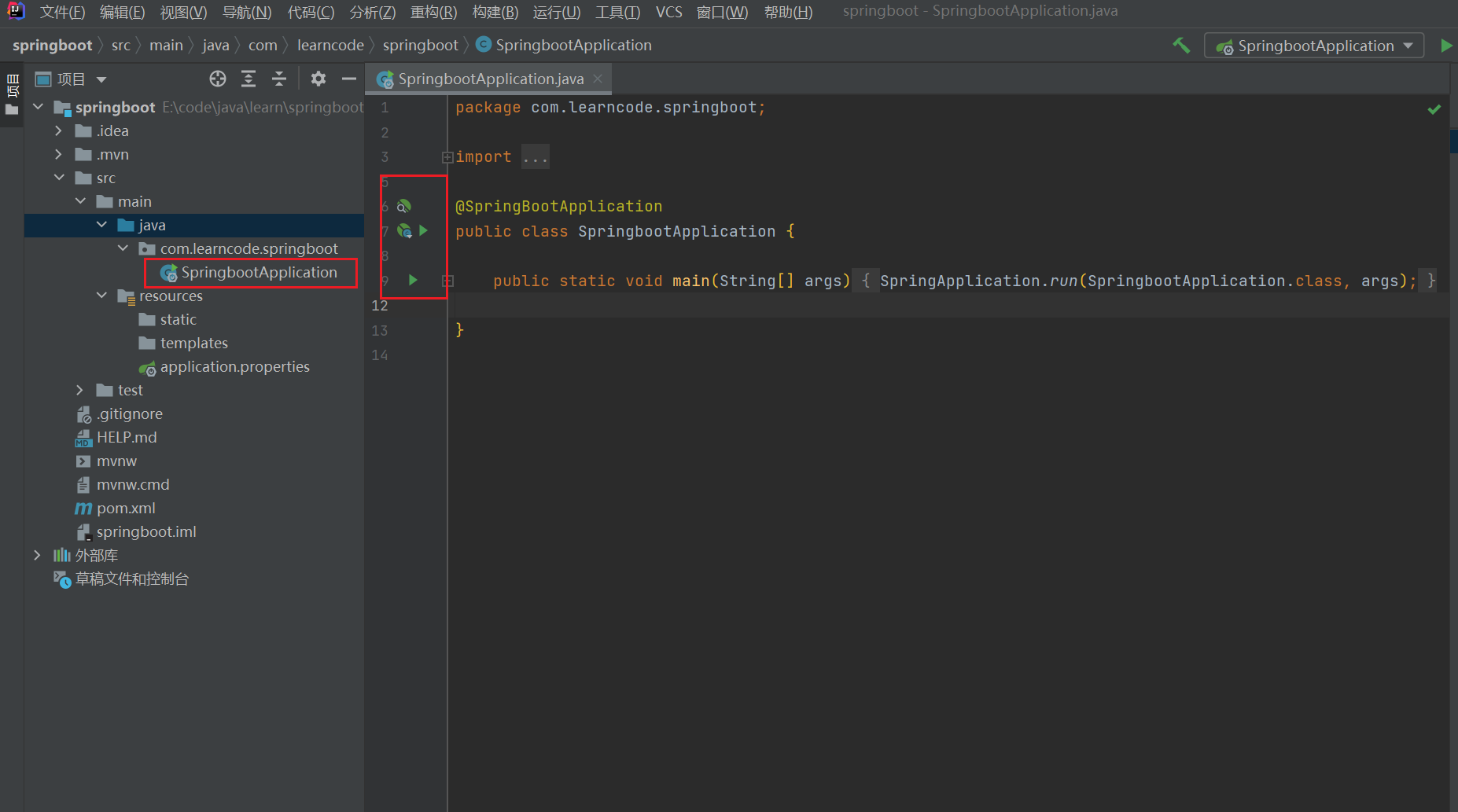Open the 分析(Z) menu
Image resolution: width=1458 pixels, height=812 pixels.
pos(373,13)
